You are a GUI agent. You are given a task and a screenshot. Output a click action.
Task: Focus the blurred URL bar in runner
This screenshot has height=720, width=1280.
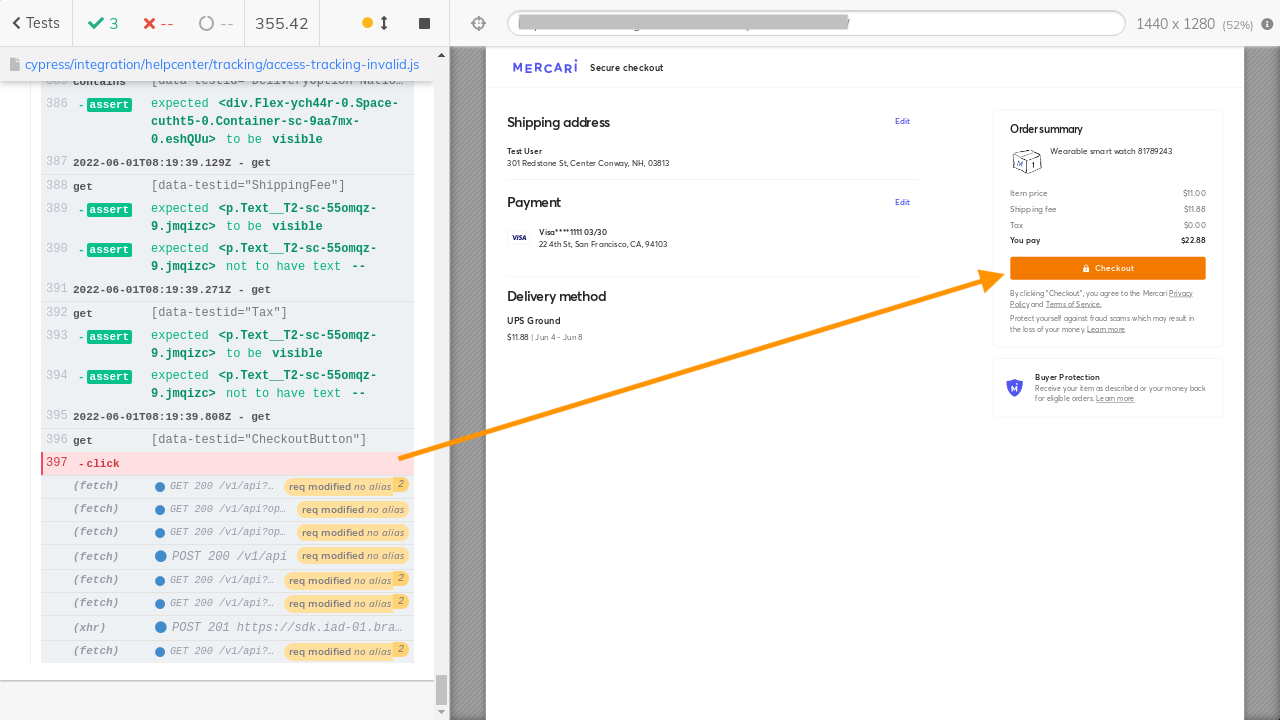coord(816,23)
